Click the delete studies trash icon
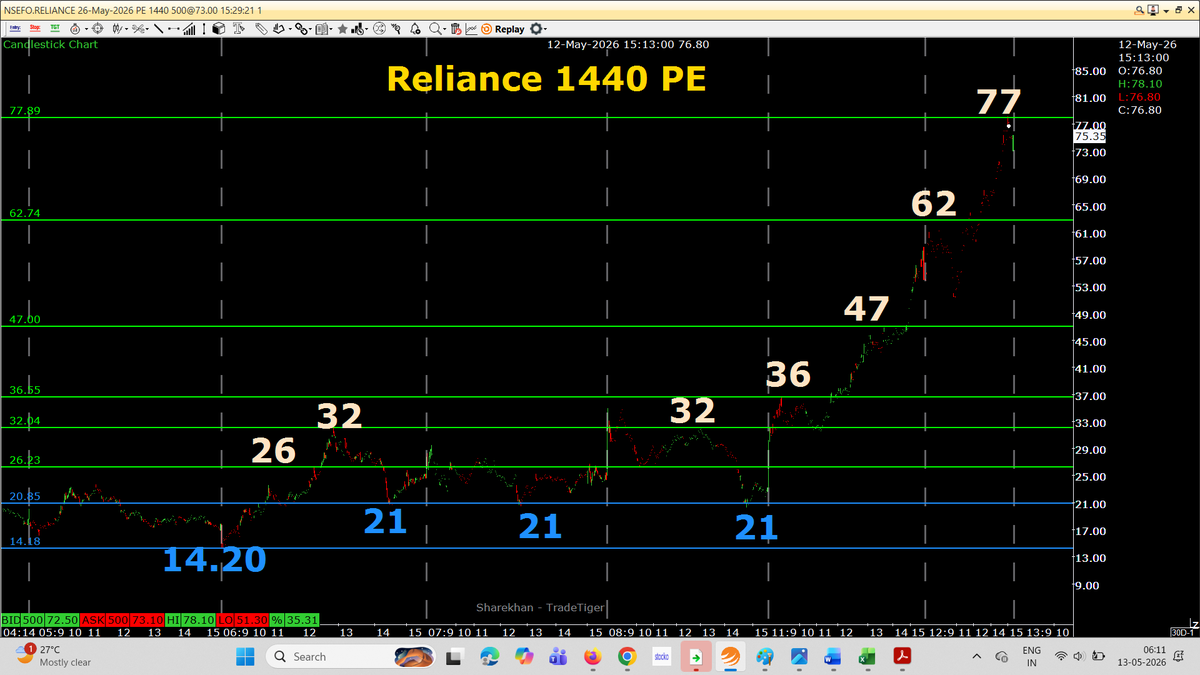1200x675 pixels. click(x=456, y=29)
